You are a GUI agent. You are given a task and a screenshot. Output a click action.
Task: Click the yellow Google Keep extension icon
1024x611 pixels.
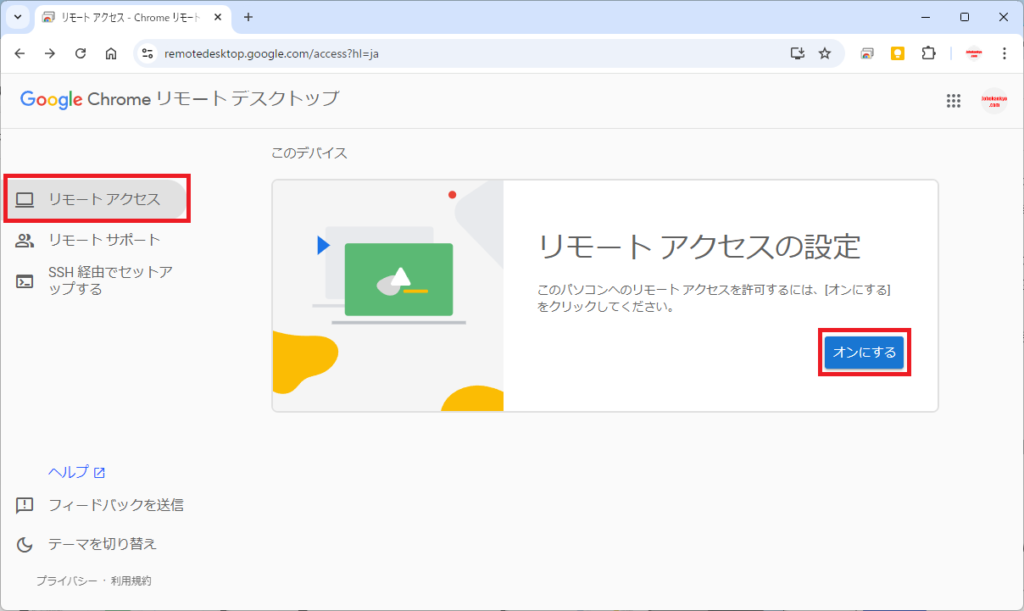pos(897,54)
